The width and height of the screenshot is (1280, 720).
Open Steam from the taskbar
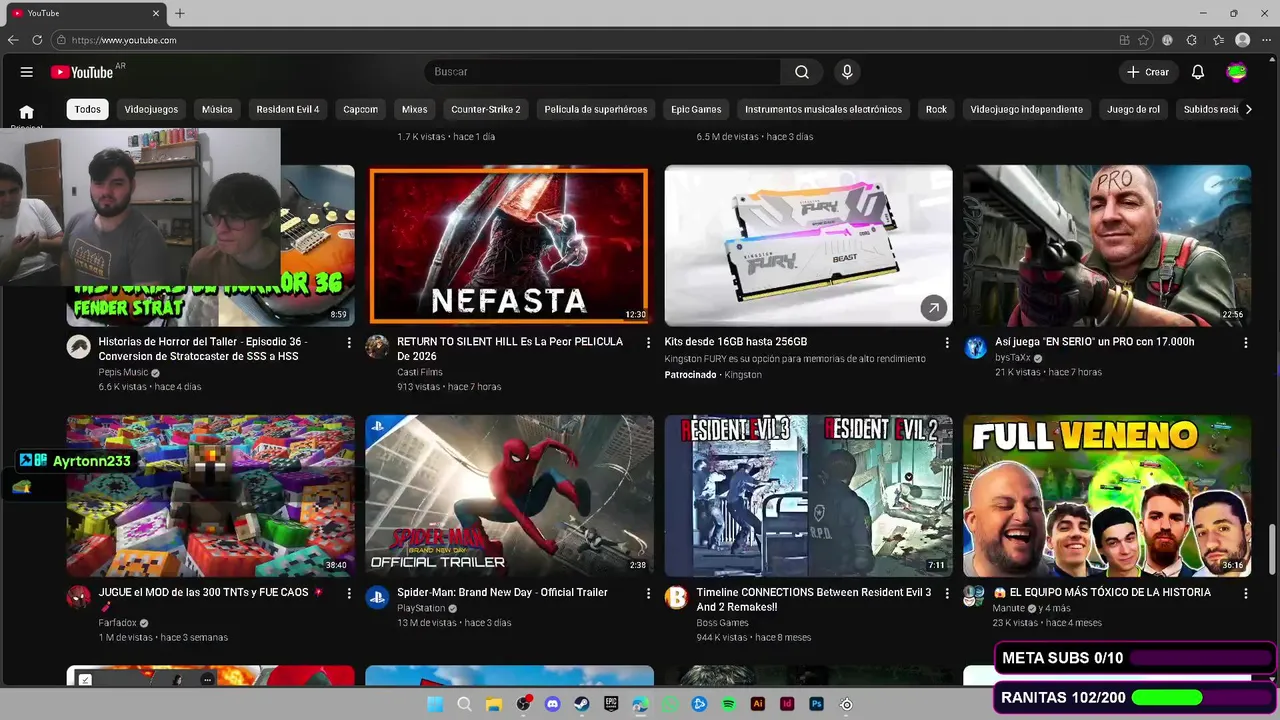tap(581, 704)
